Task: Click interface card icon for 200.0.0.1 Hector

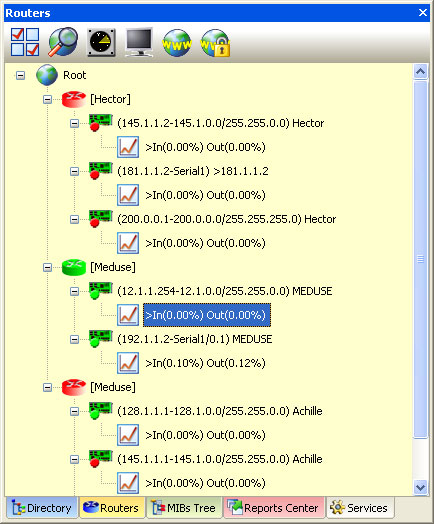Action: 100,219
